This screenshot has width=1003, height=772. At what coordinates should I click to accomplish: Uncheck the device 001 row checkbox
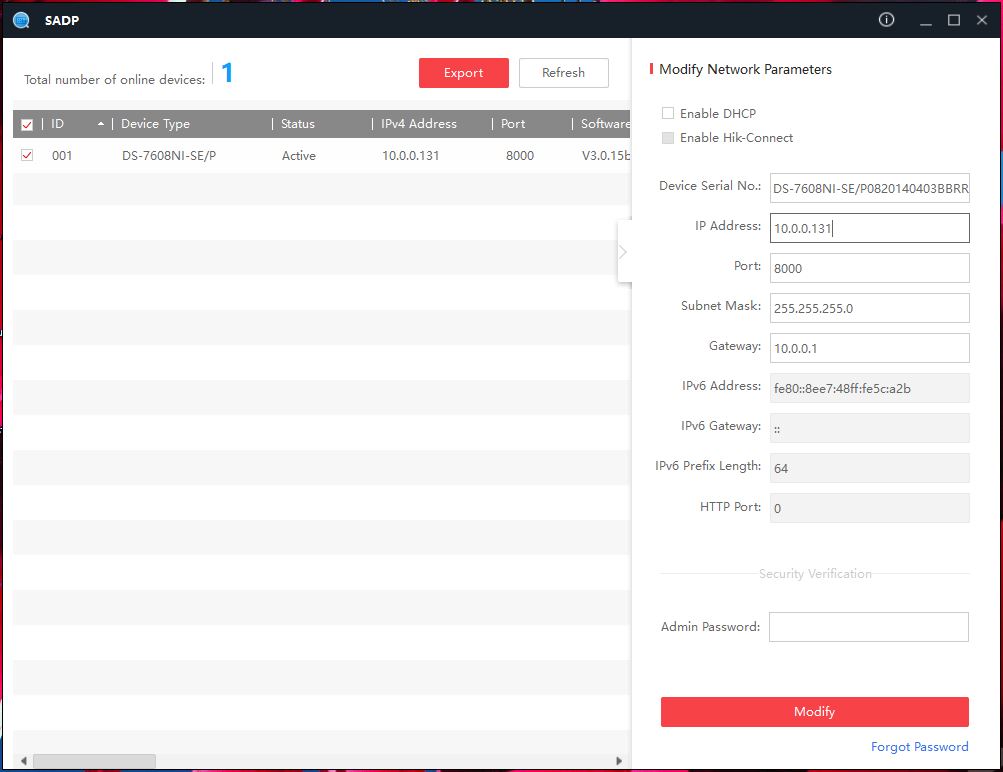27,155
